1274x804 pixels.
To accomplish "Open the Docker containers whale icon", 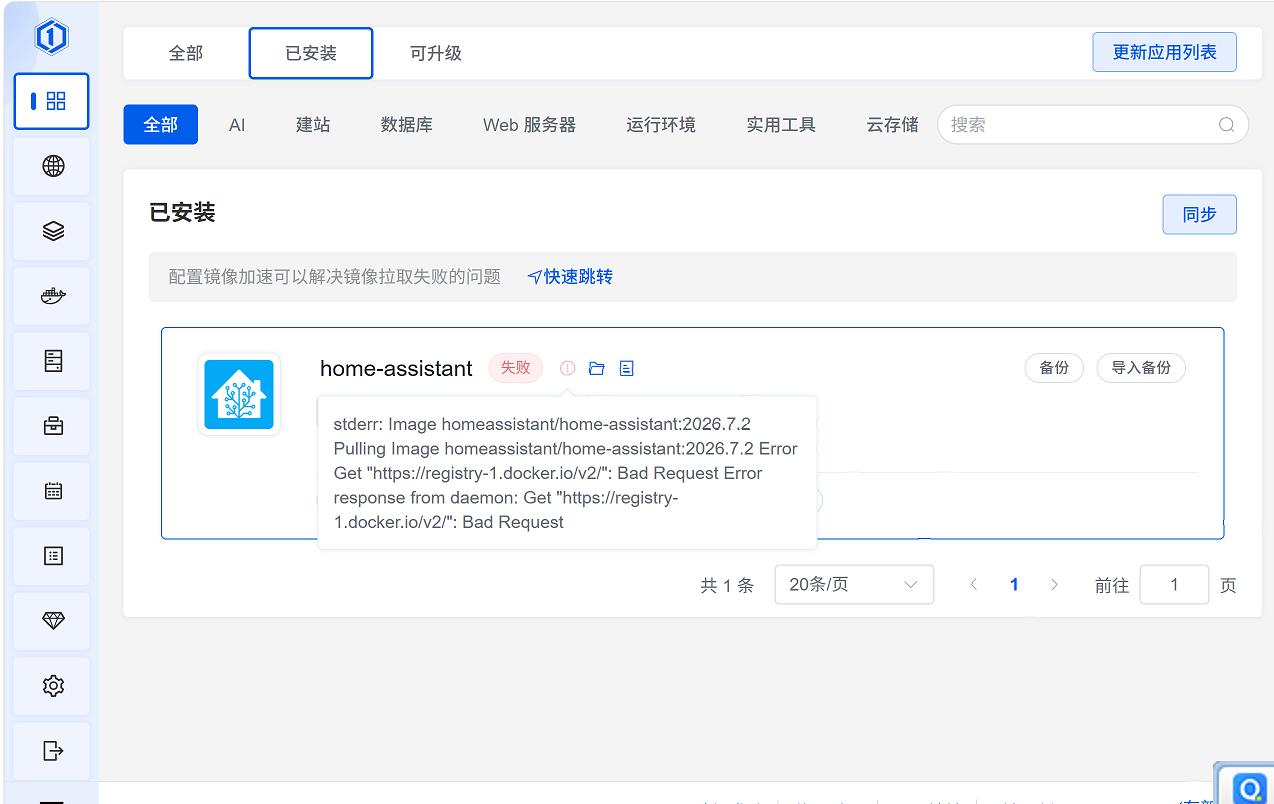I will (53, 296).
